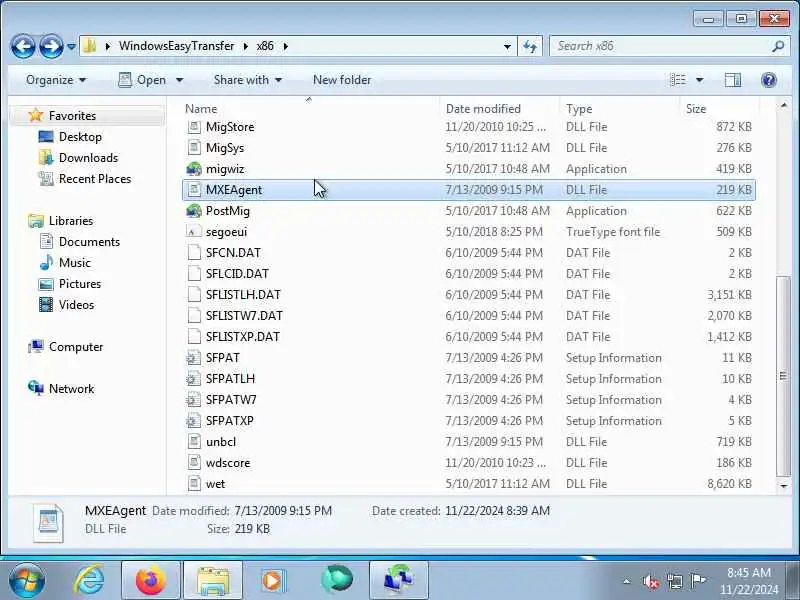
Task: Open Downloads in Favorites
Action: point(88,158)
